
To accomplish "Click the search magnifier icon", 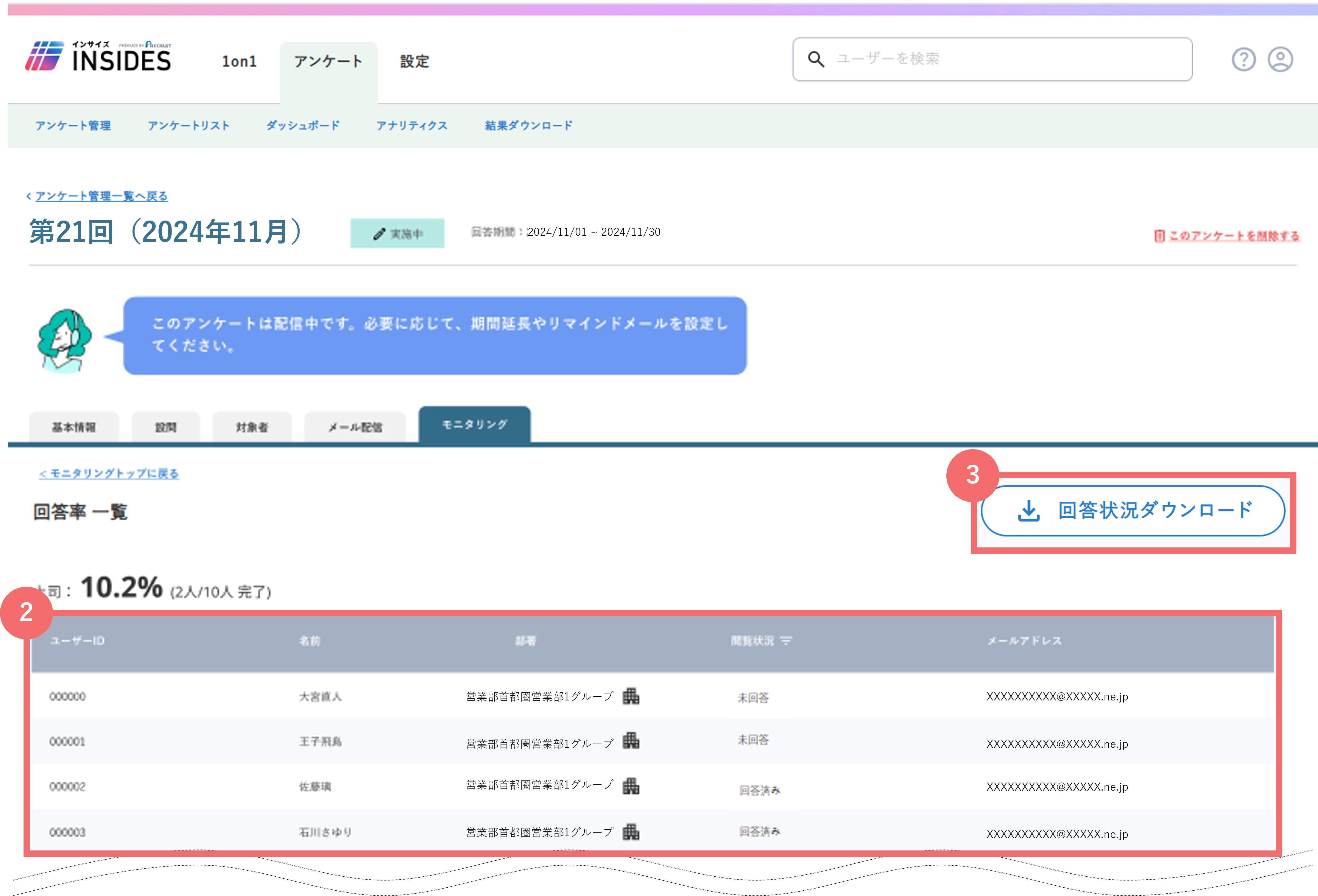I will coord(816,59).
